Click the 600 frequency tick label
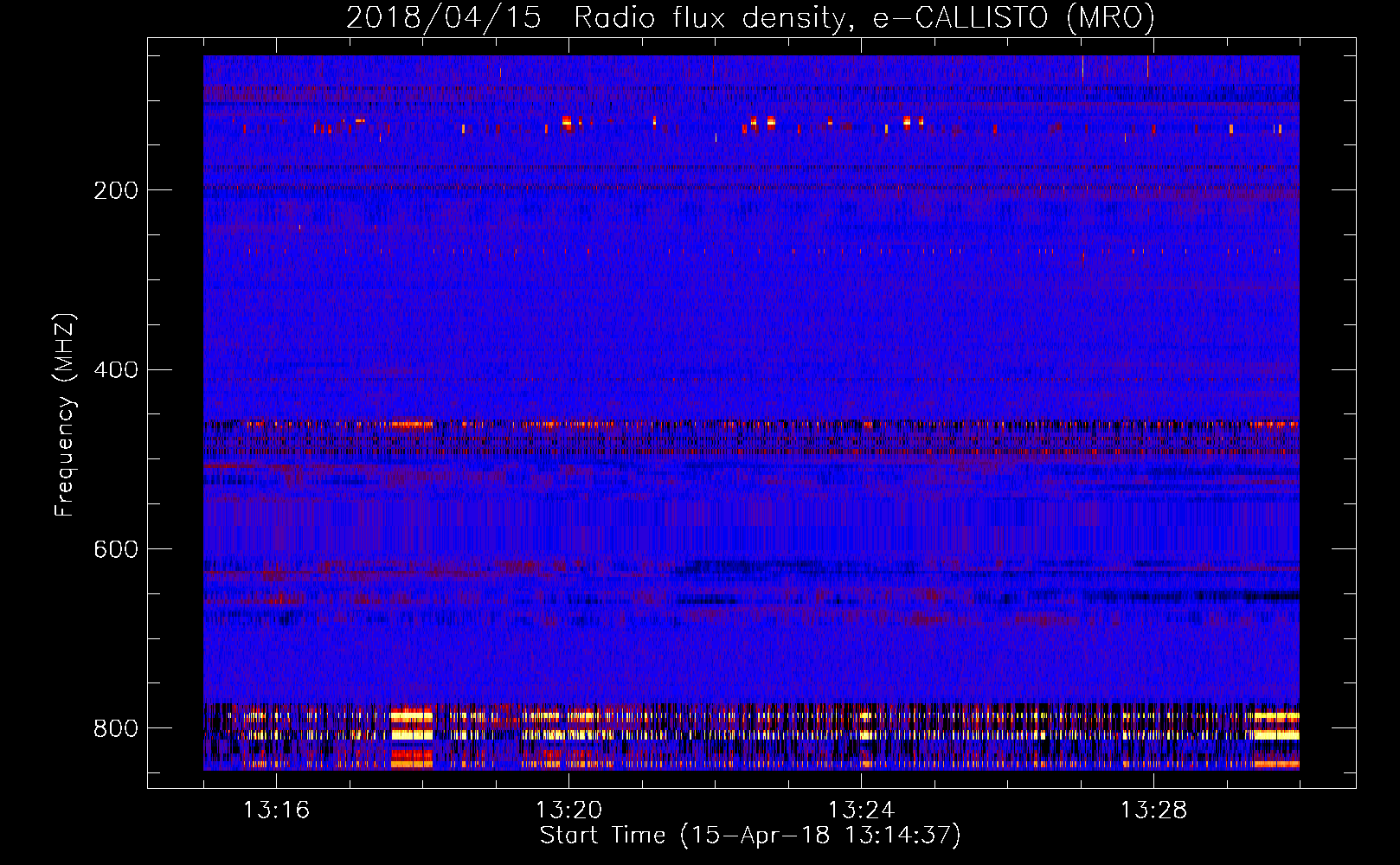Screen dimensions: 1400x865 point(116,550)
